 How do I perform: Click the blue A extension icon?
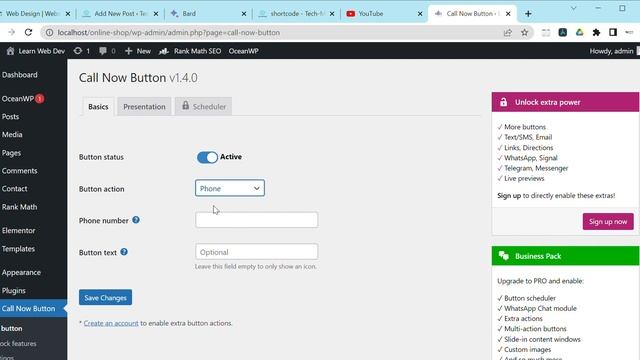(x=563, y=32)
